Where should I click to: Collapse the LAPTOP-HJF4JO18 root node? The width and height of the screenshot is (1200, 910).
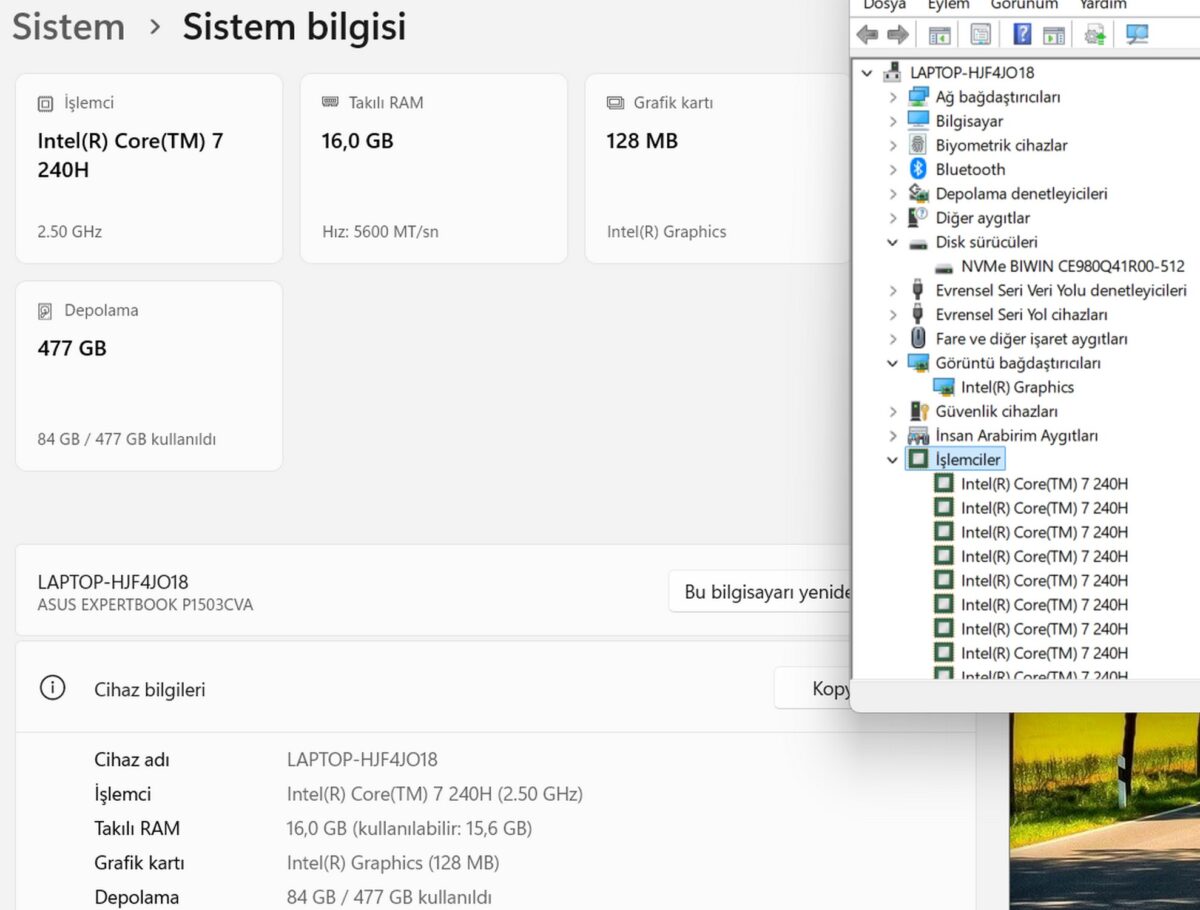(866, 73)
